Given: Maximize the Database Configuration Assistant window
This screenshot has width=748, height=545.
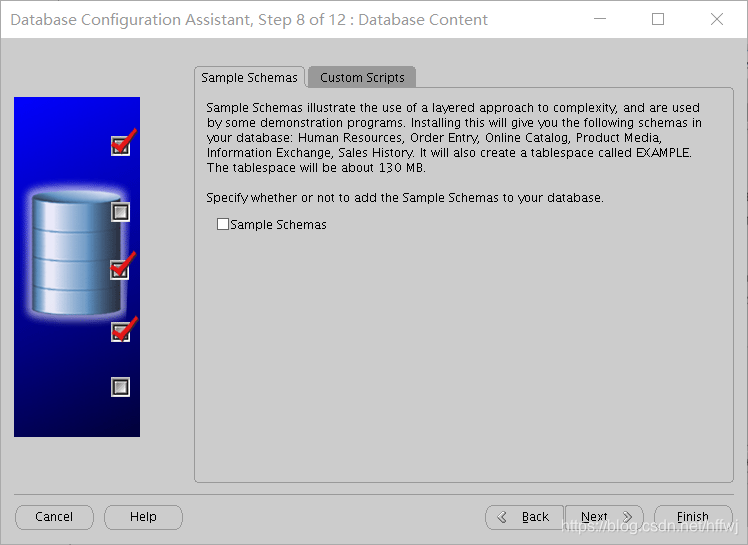Looking at the screenshot, I should [658, 19].
